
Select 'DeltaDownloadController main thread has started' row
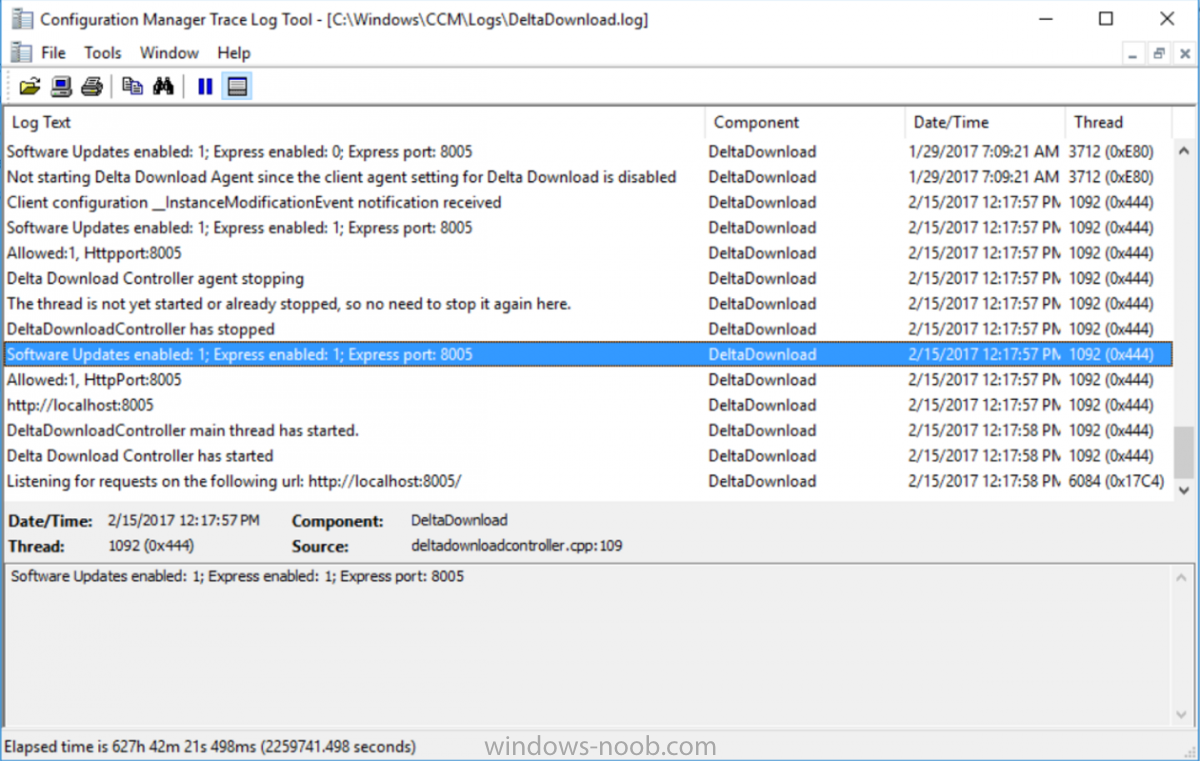pos(588,430)
